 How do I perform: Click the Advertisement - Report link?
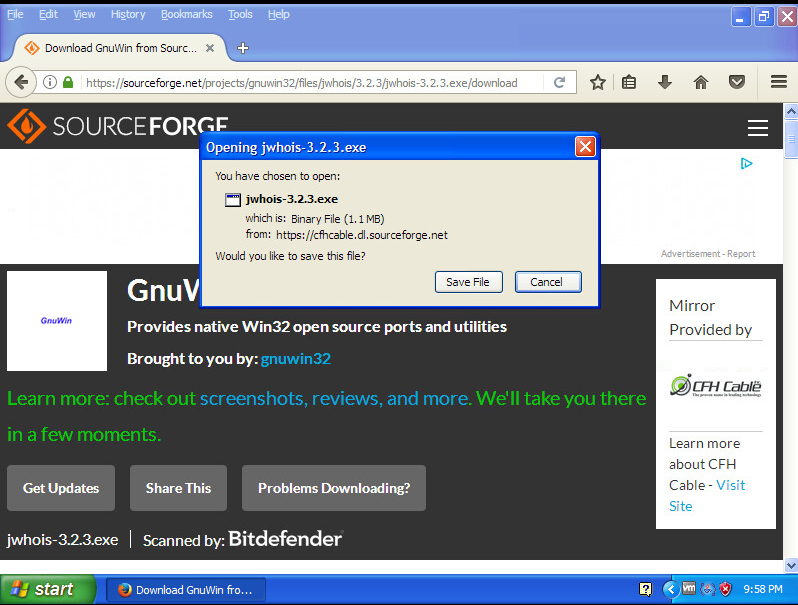click(708, 253)
